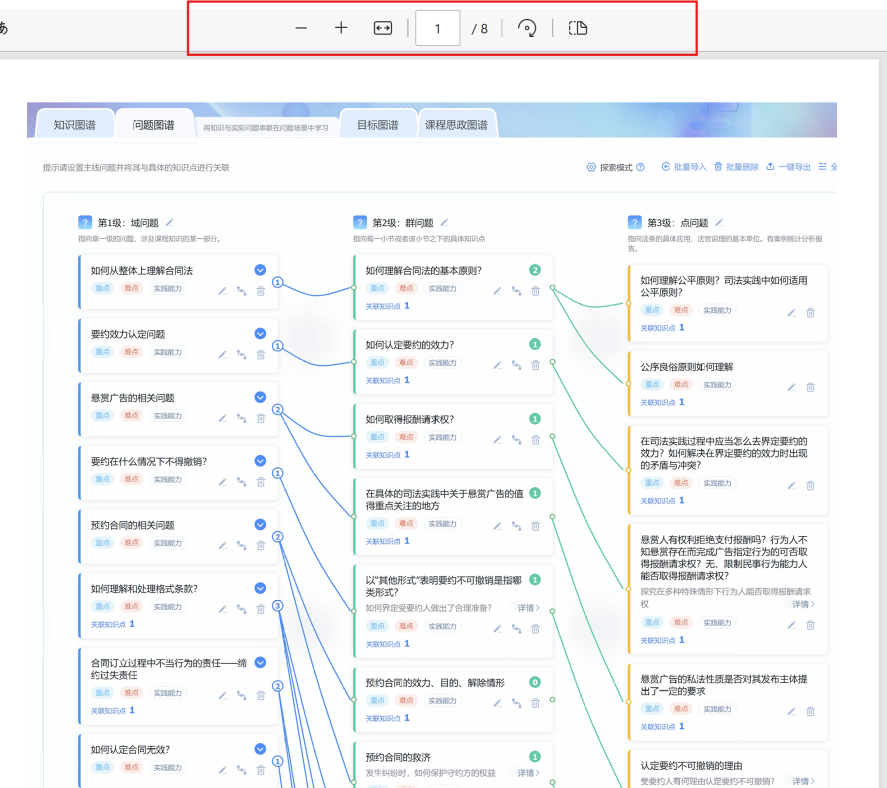Focus the page number input showing 1
The image size is (887, 788).
coord(437,28)
